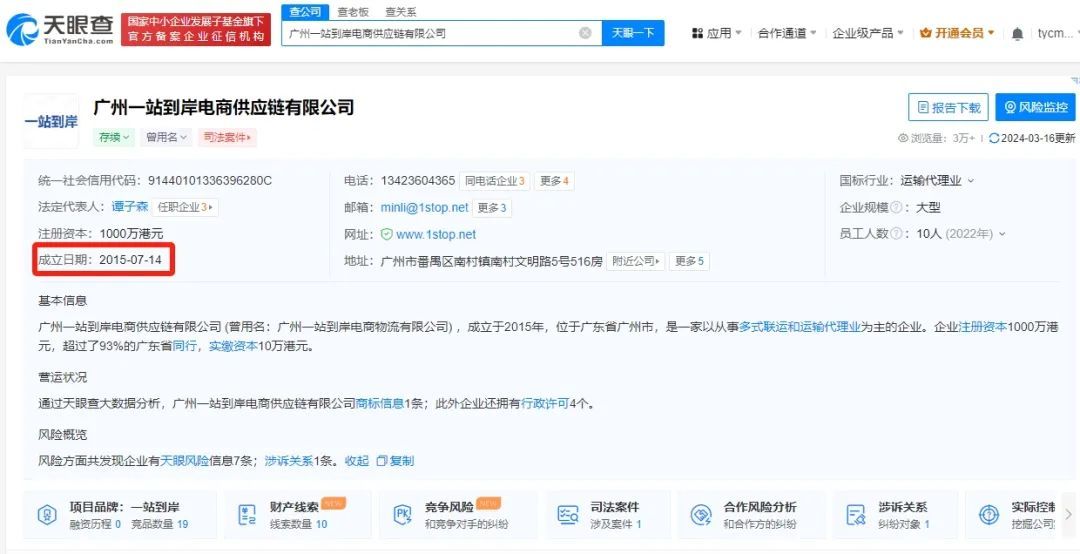Click help icon beside 企业规模
The image size is (1080, 554).
(895, 207)
